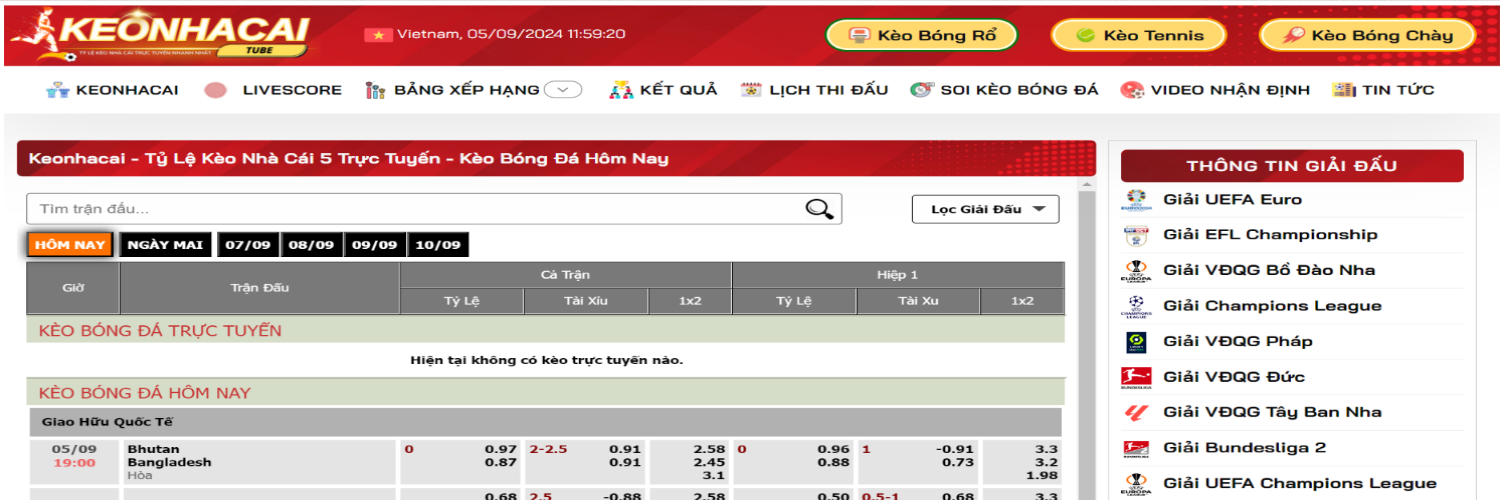Click the LaLiga logo for Tây Ban Nha
1500x500 pixels.
(x=1137, y=412)
